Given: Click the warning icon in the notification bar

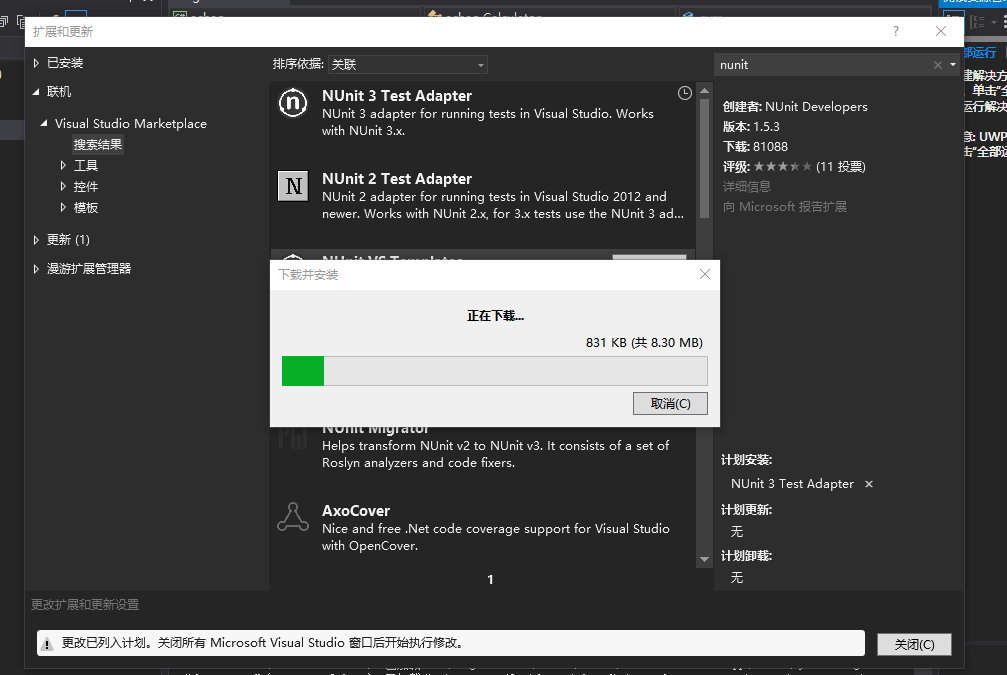Looking at the screenshot, I should point(47,644).
